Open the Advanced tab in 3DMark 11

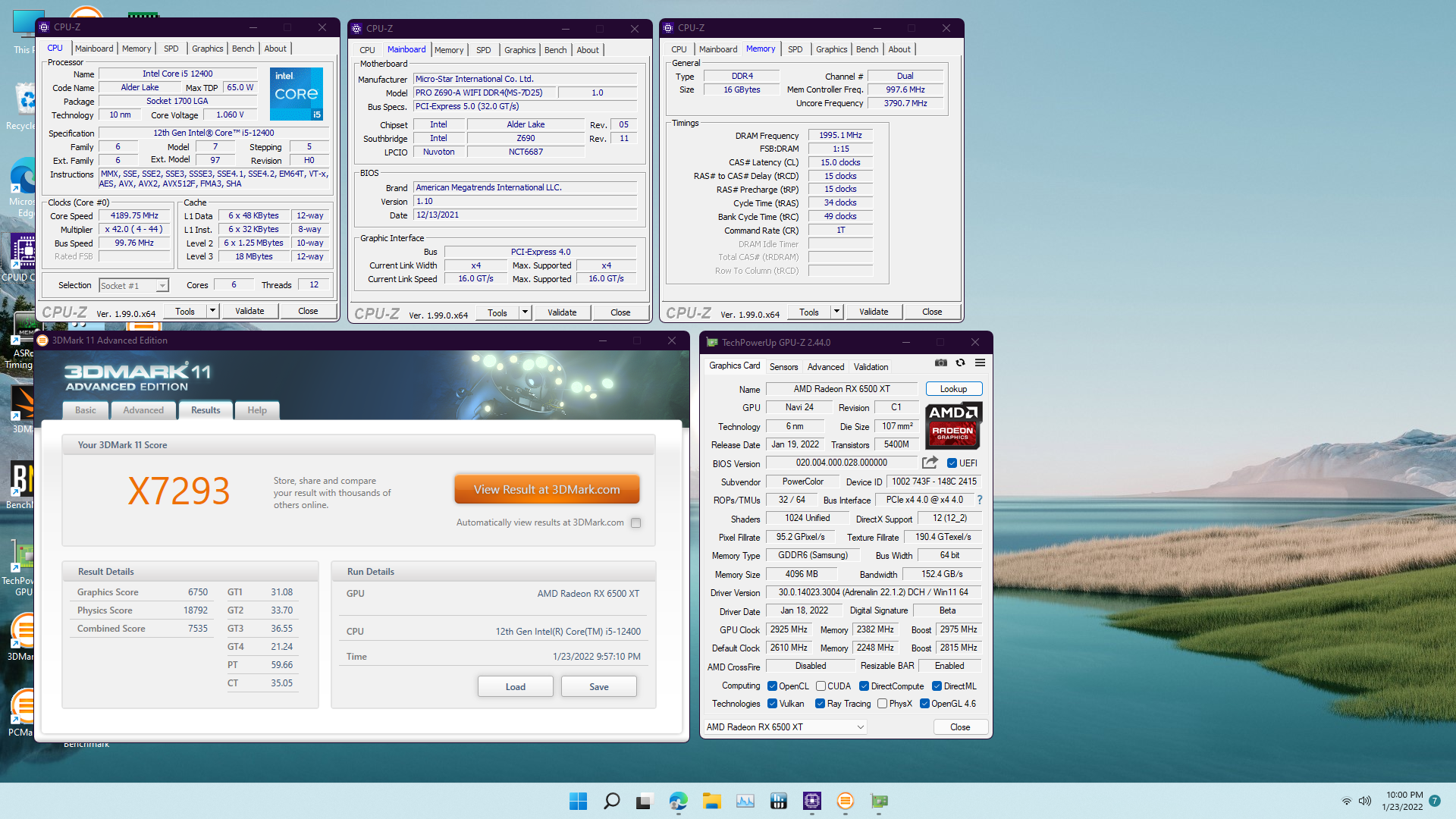[143, 410]
